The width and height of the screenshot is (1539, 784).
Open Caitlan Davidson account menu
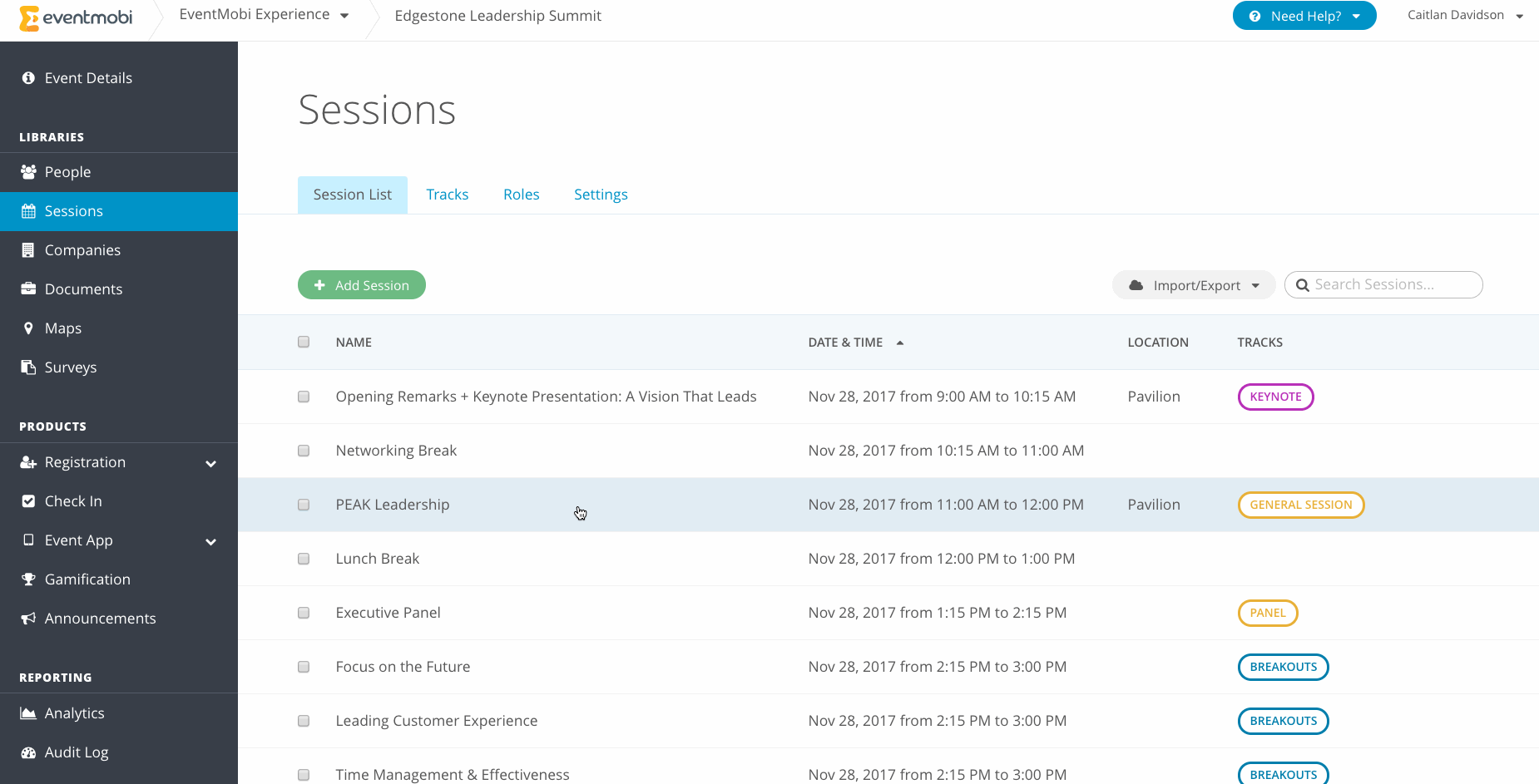(1465, 15)
